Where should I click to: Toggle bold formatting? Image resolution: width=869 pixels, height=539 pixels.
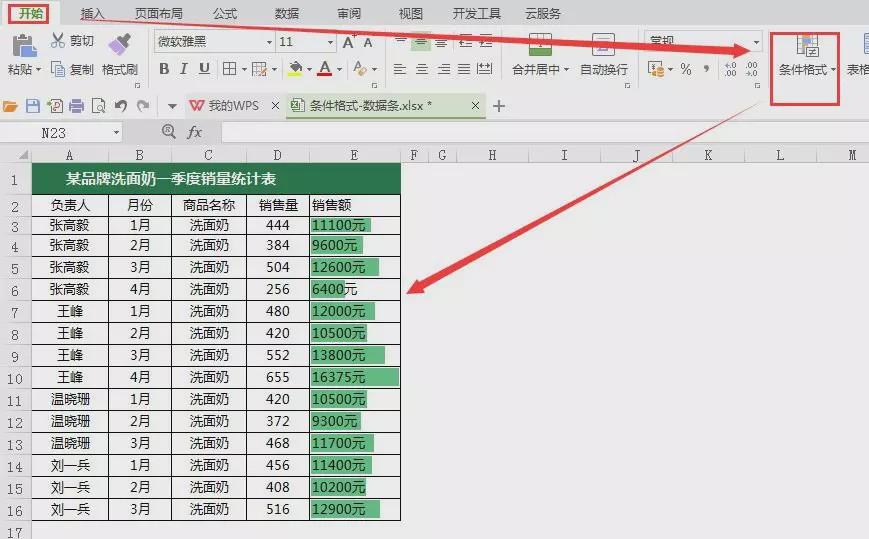164,69
